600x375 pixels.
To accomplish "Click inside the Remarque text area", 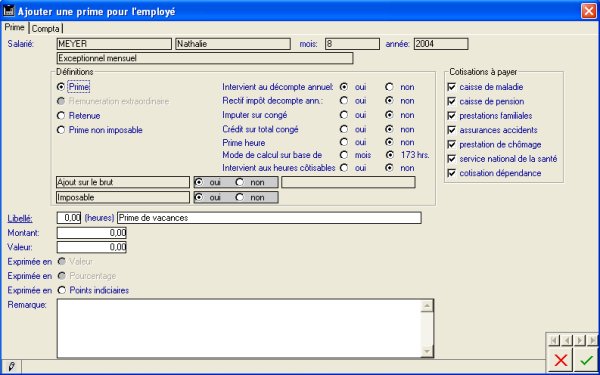I will click(239, 329).
